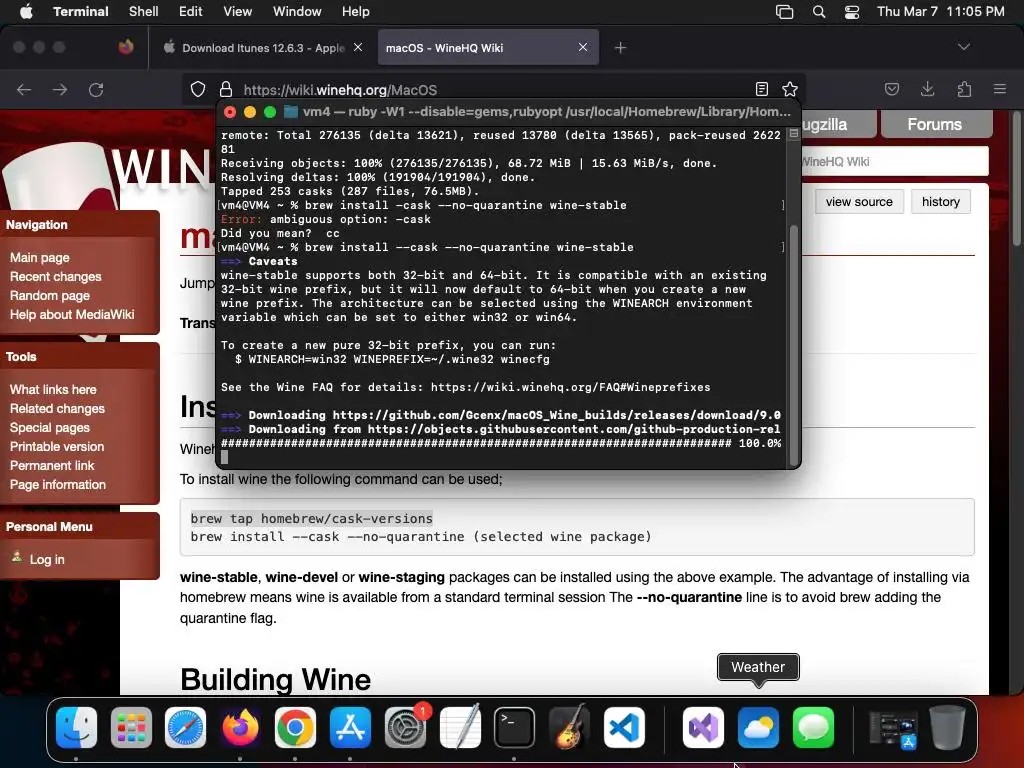Open the Edit menu

coord(191,12)
